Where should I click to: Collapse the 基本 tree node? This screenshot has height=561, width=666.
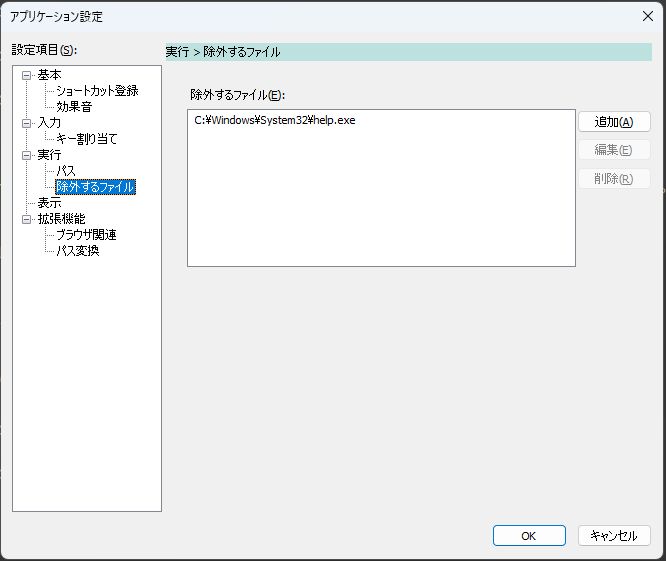tap(26, 76)
